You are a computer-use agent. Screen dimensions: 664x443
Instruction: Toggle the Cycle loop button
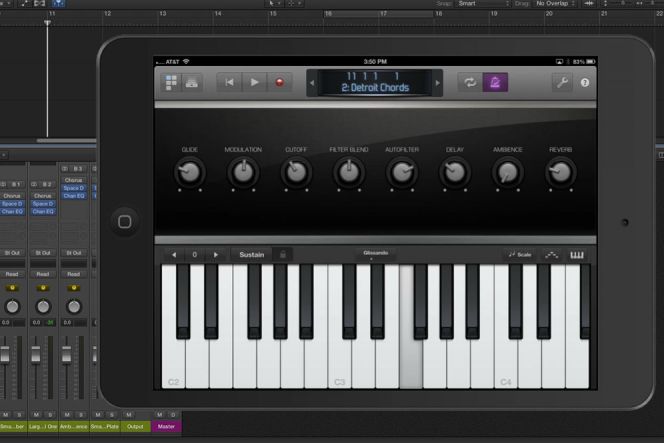(x=470, y=83)
